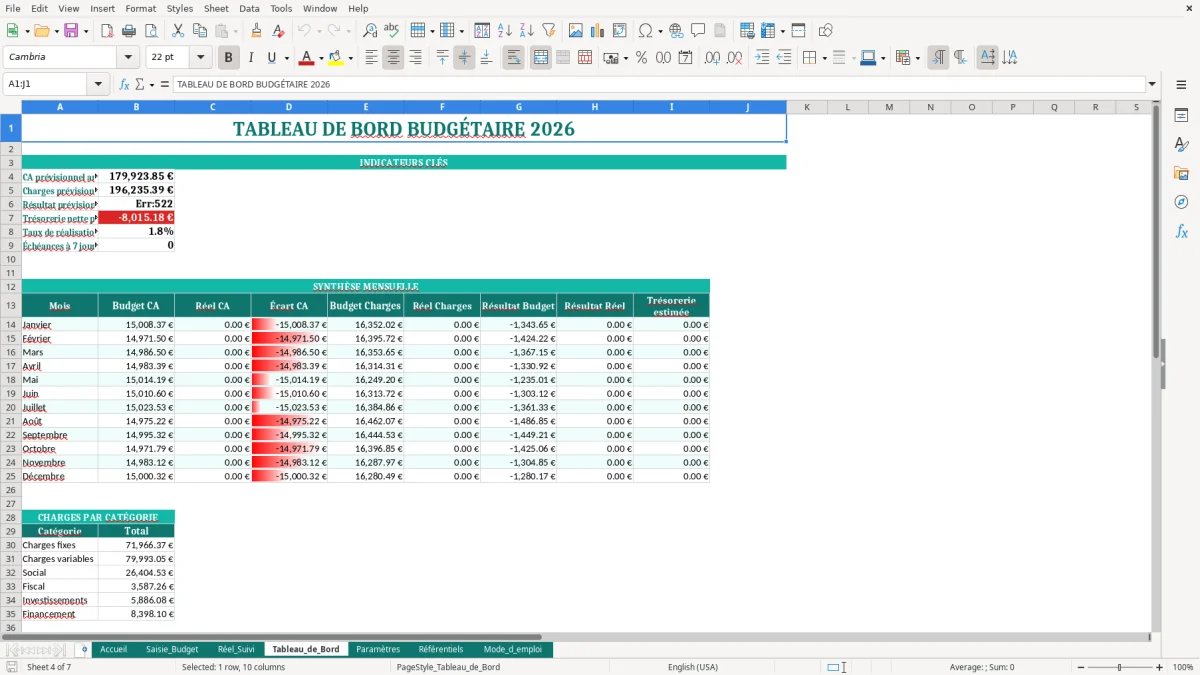
Task: Open the 22 pt font size dropdown
Action: pos(200,58)
